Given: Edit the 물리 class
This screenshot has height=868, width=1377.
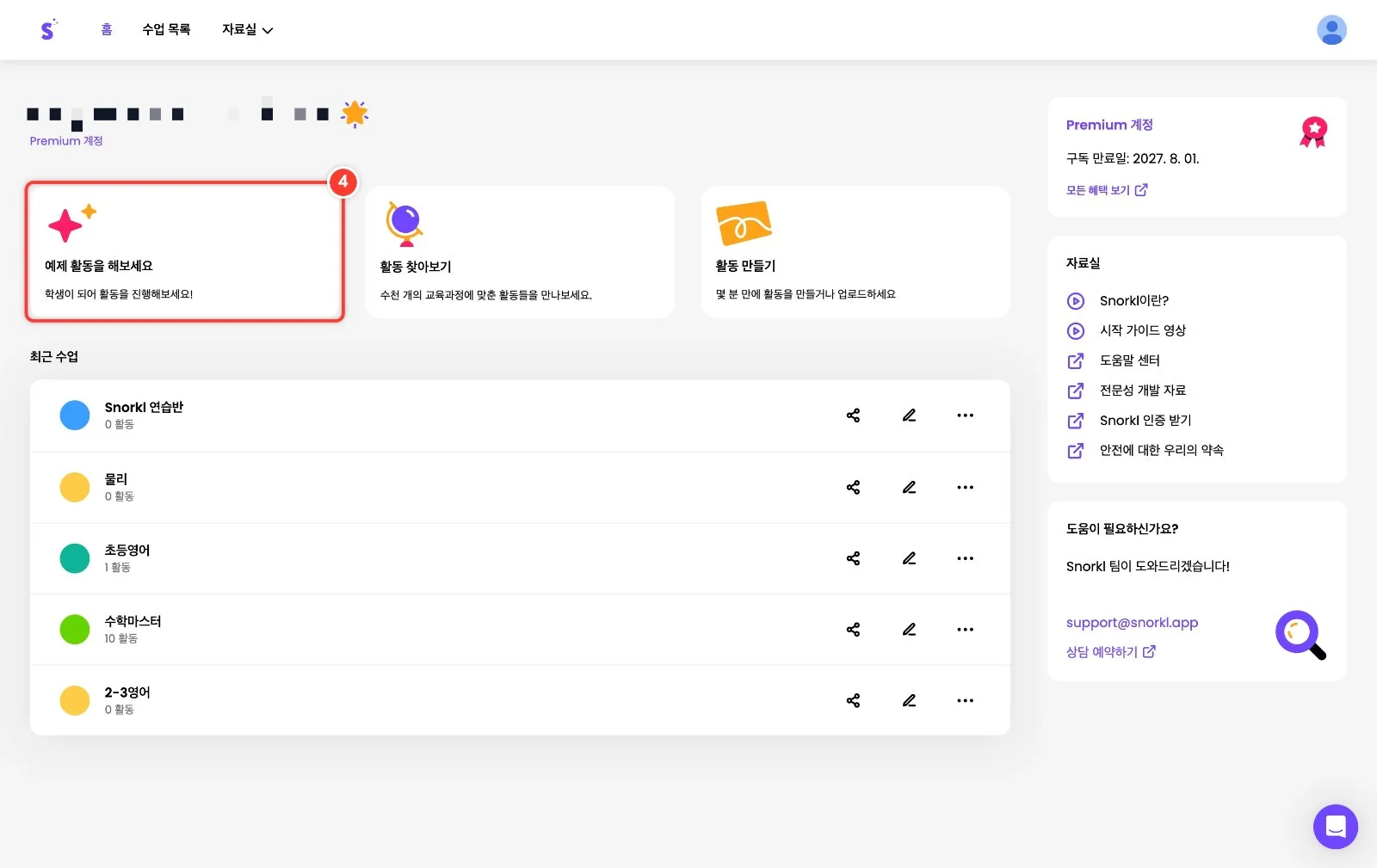Looking at the screenshot, I should (x=909, y=488).
